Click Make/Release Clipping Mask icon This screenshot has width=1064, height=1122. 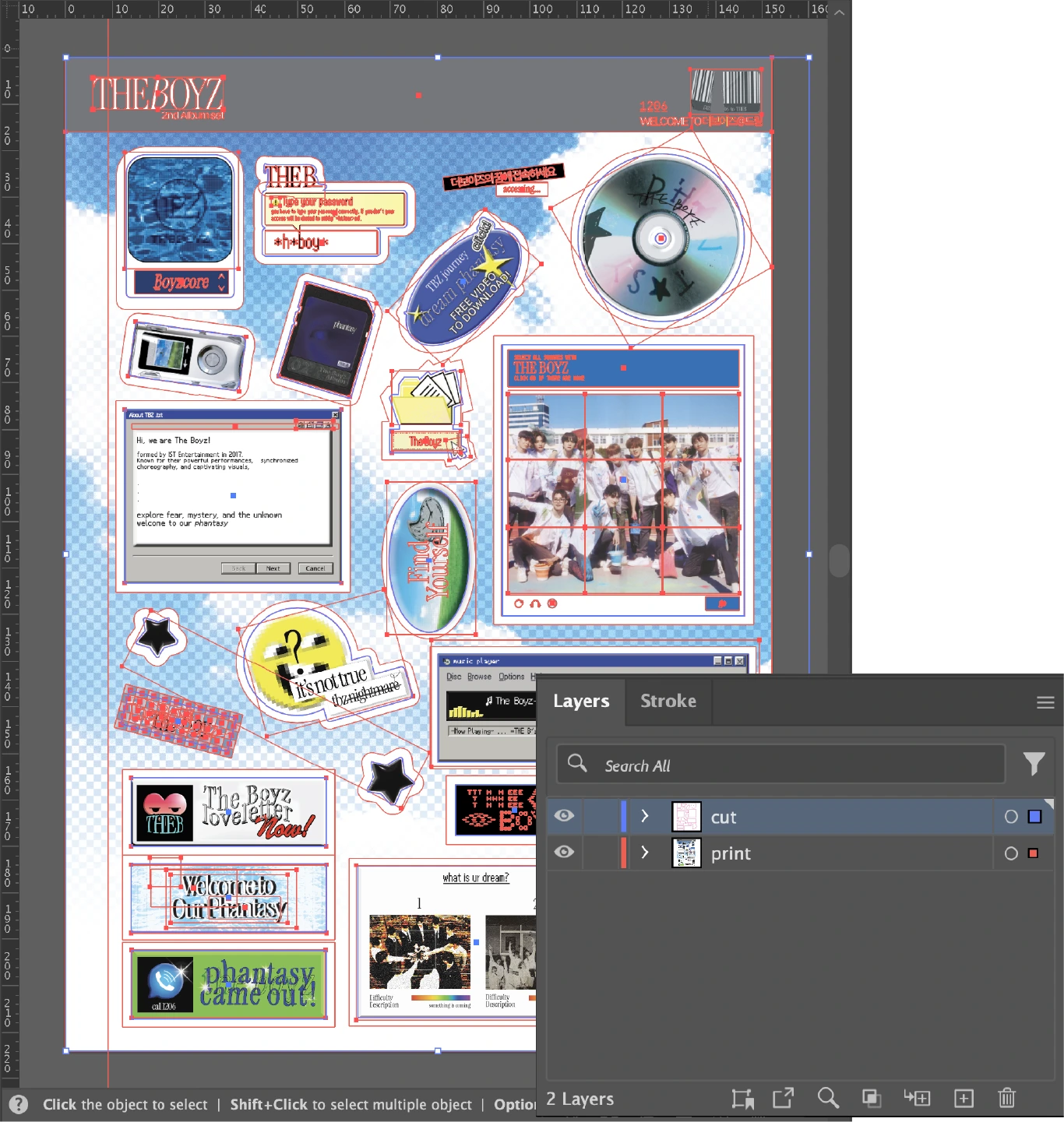click(x=871, y=1099)
